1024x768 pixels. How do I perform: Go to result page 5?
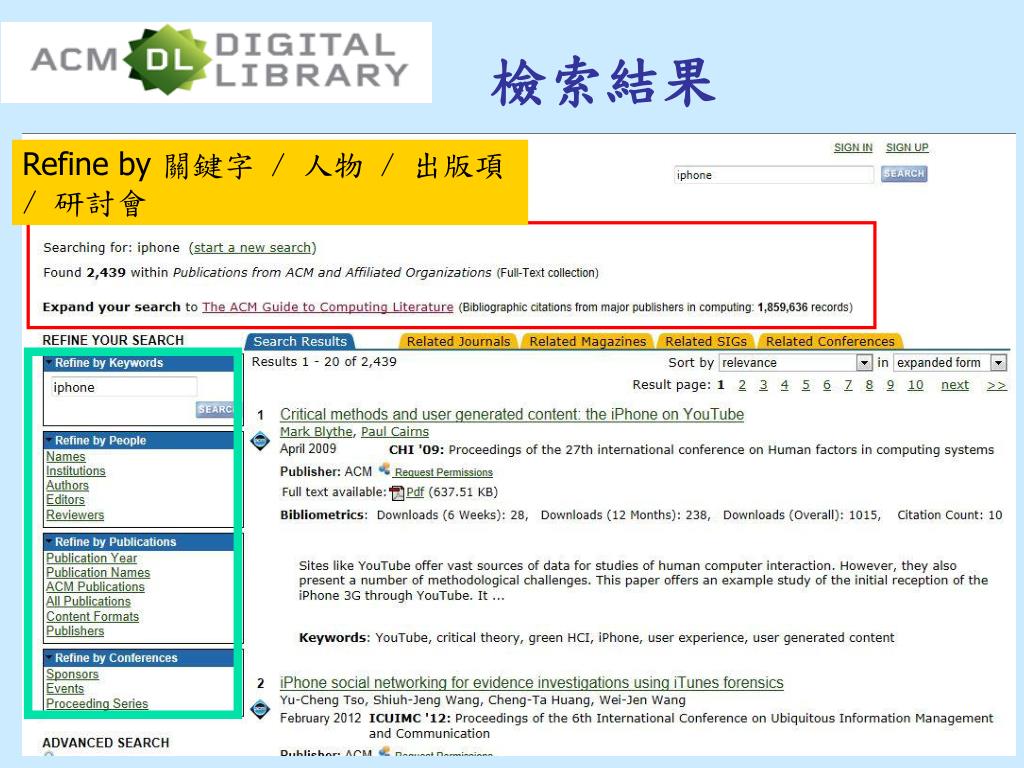point(806,385)
